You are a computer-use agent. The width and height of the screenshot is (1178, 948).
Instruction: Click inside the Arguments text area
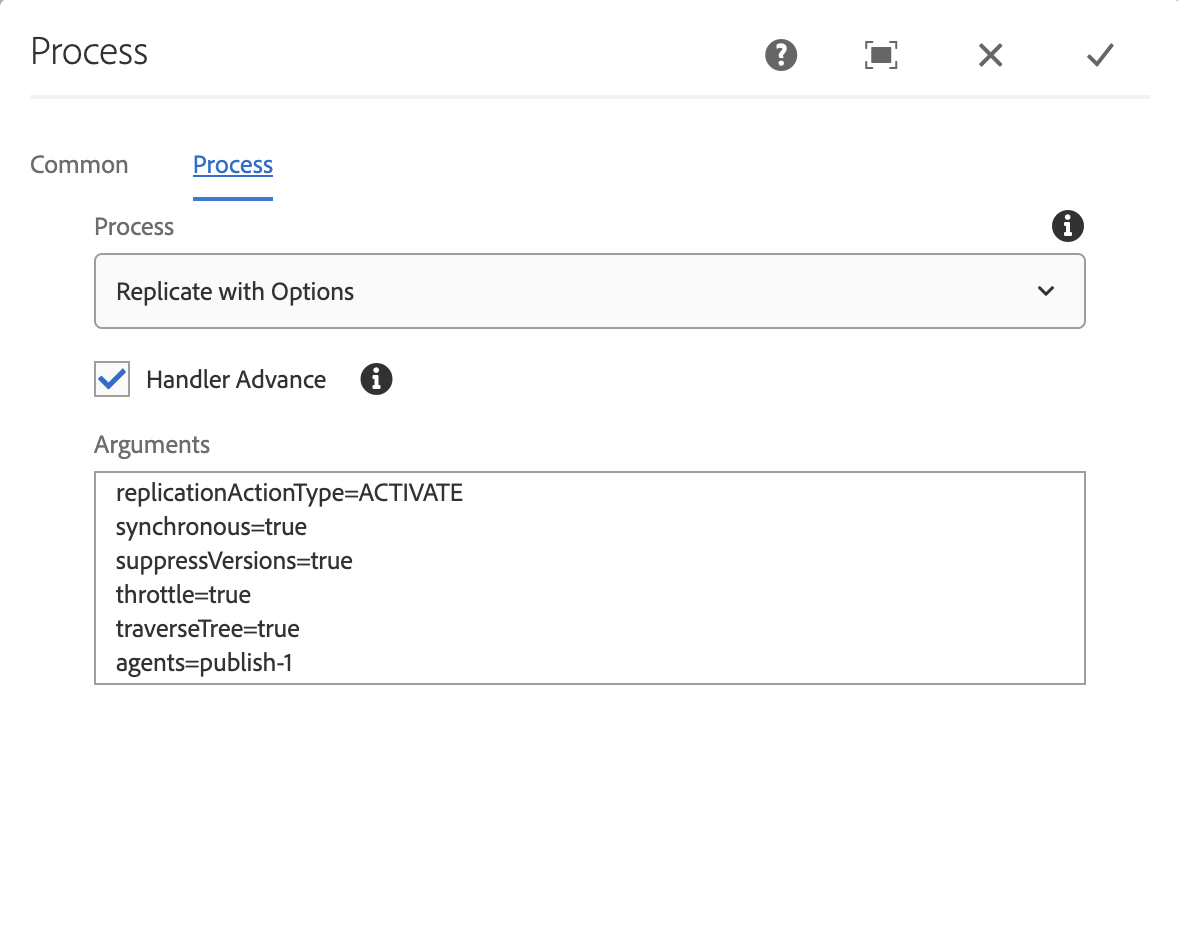[590, 577]
